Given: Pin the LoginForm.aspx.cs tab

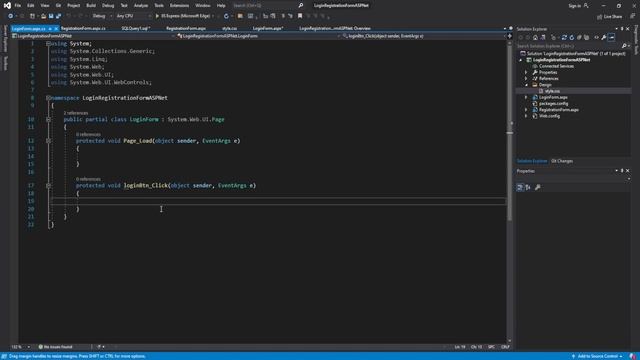Looking at the screenshot, I should click(x=50, y=29).
